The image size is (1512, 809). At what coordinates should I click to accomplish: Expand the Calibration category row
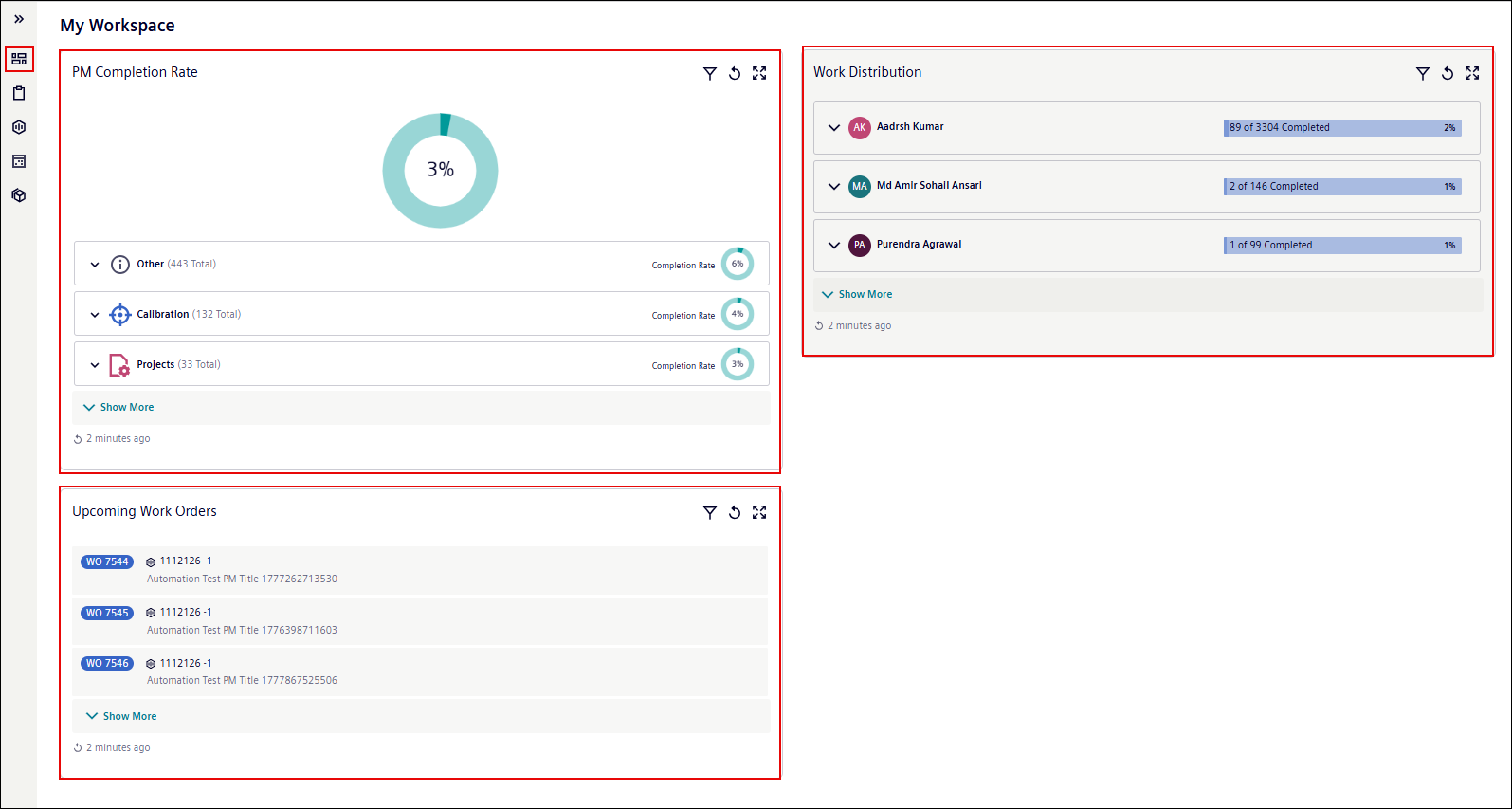click(95, 315)
